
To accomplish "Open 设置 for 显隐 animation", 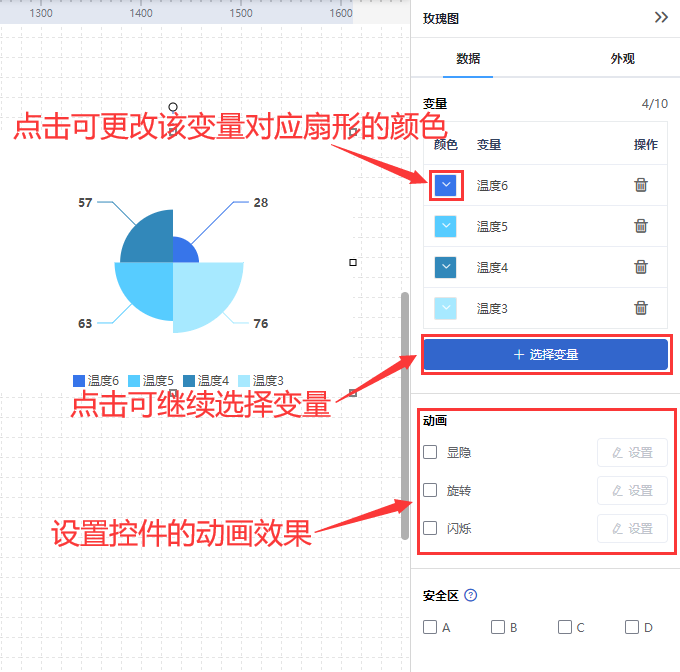I will tap(632, 453).
